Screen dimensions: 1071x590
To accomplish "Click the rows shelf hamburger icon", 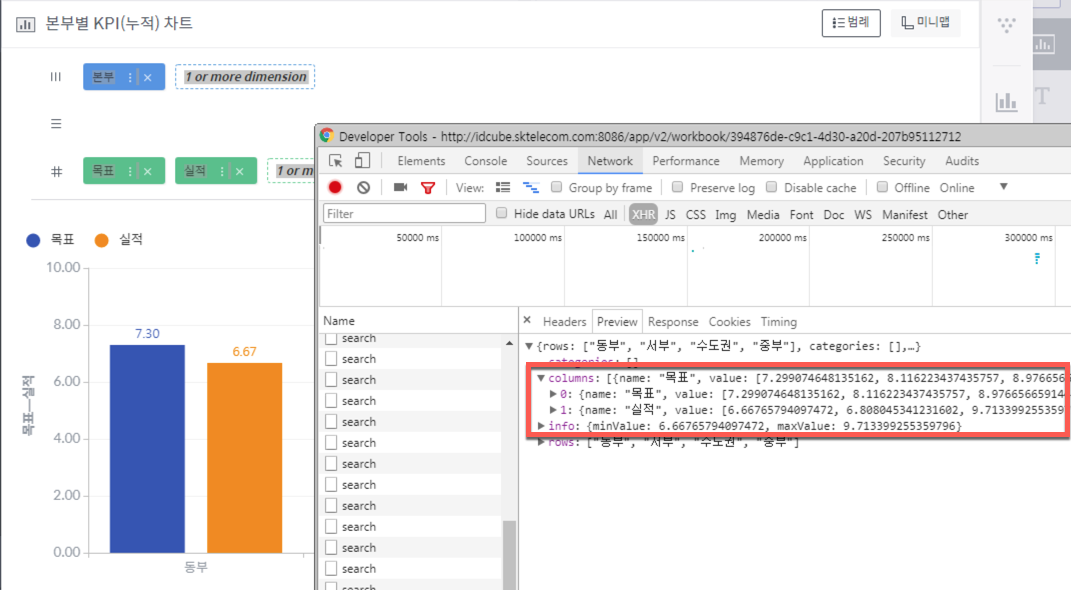I will 56,124.
